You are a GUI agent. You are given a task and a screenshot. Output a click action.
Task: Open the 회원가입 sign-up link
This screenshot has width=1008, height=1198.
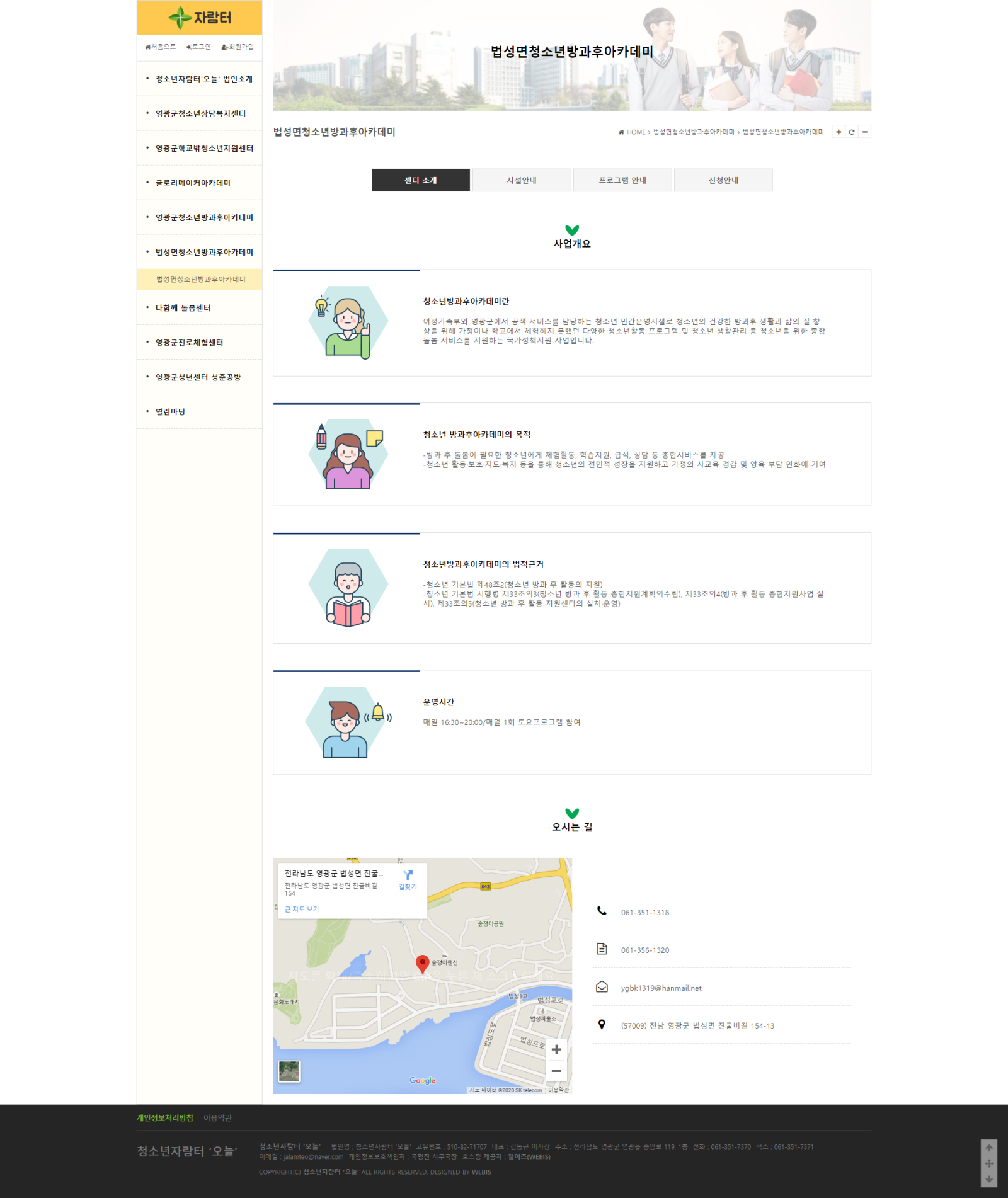coord(238,47)
